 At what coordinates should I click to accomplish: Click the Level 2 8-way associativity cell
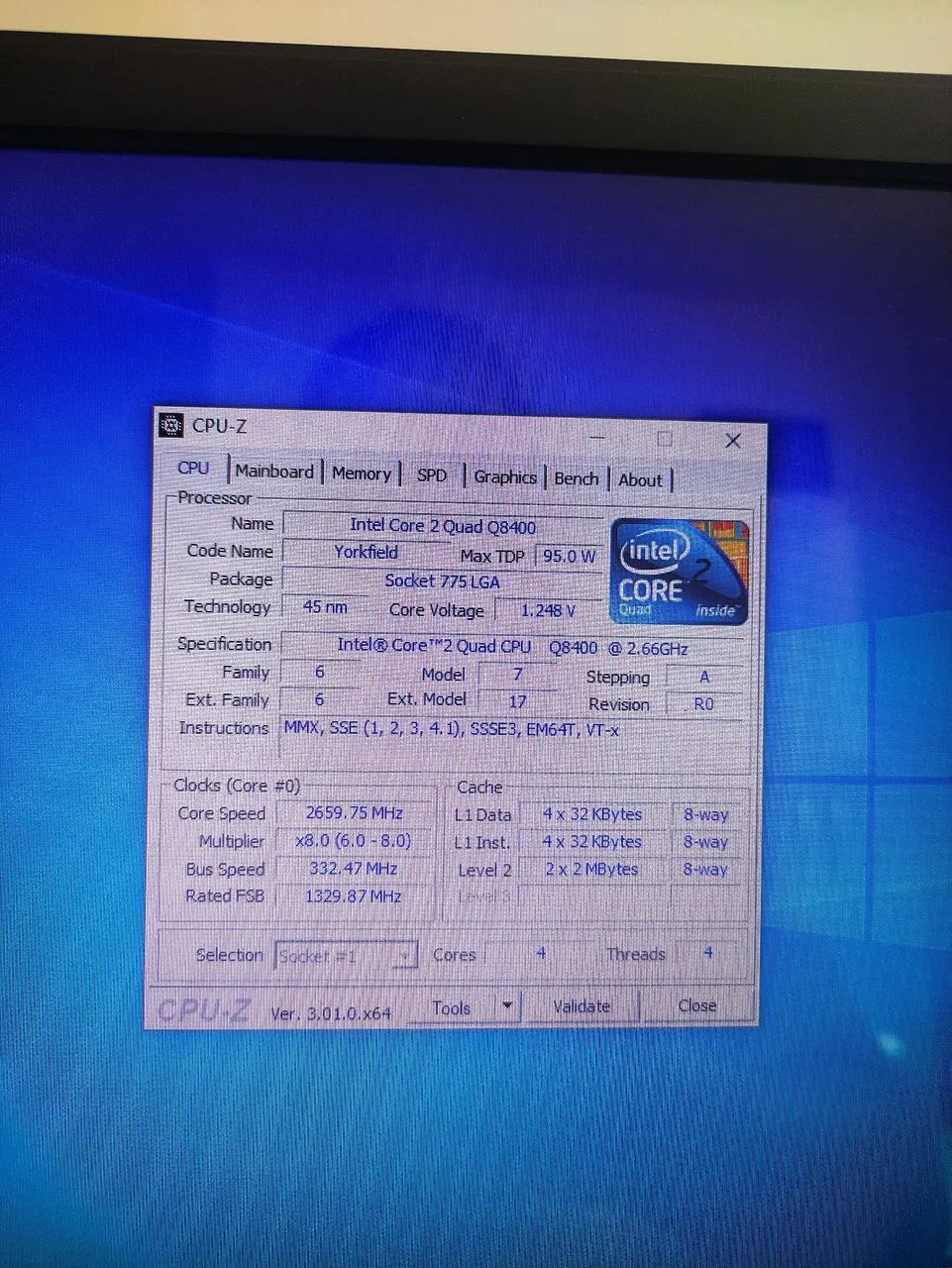point(705,870)
